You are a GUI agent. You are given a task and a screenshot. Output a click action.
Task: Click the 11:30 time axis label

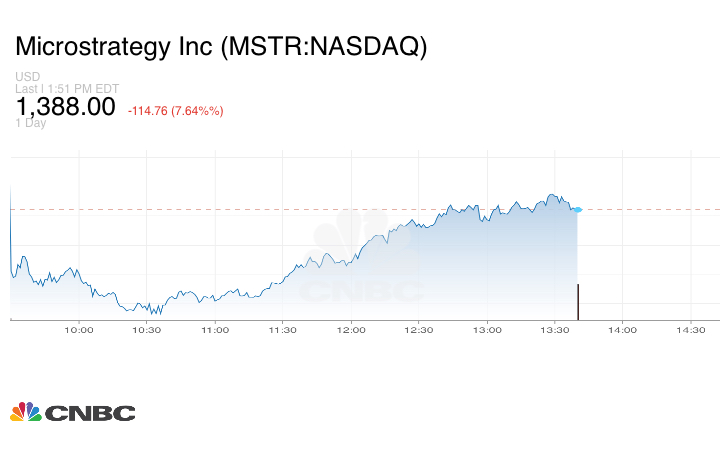point(283,330)
